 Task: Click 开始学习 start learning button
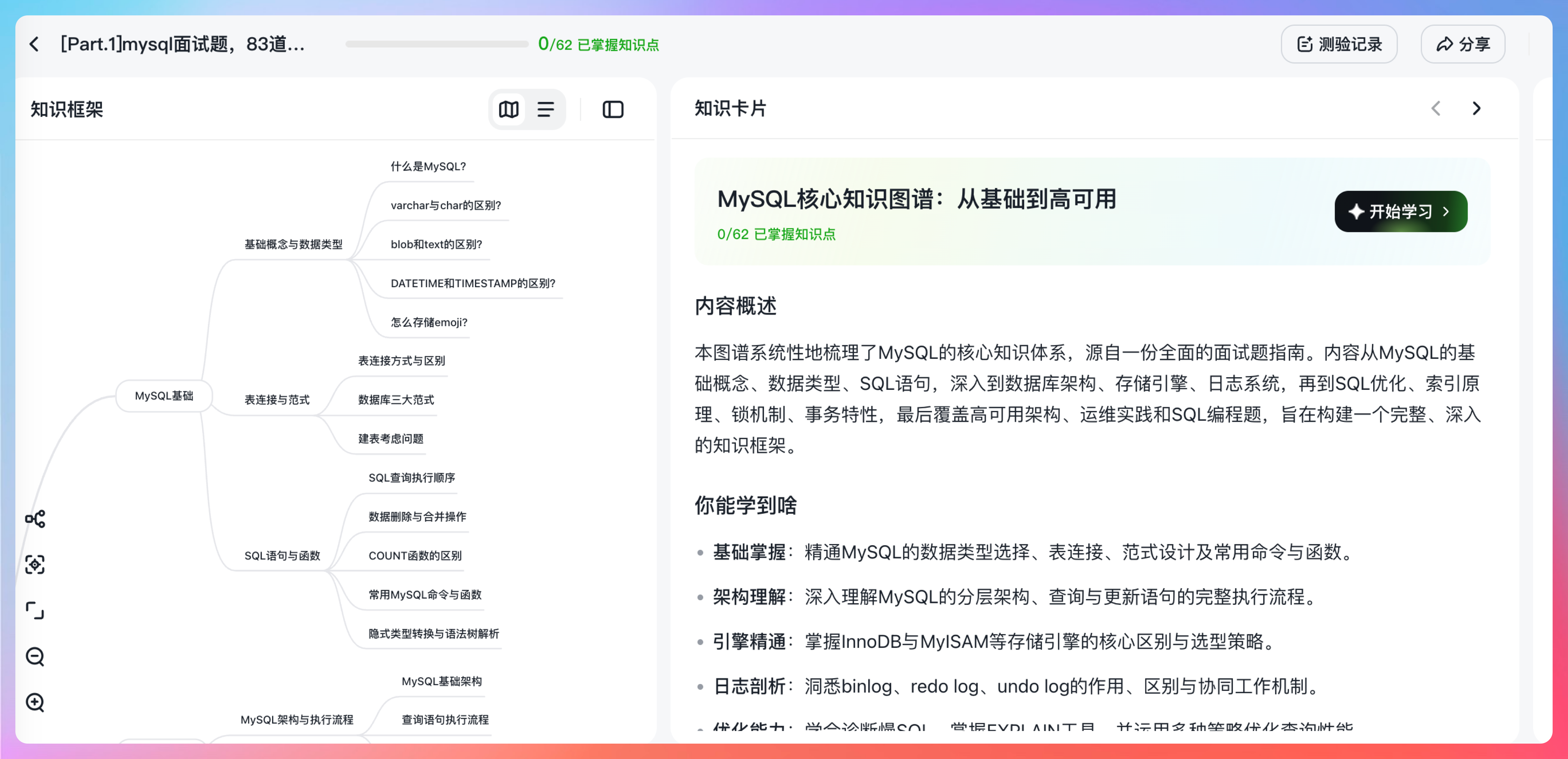tap(1400, 211)
